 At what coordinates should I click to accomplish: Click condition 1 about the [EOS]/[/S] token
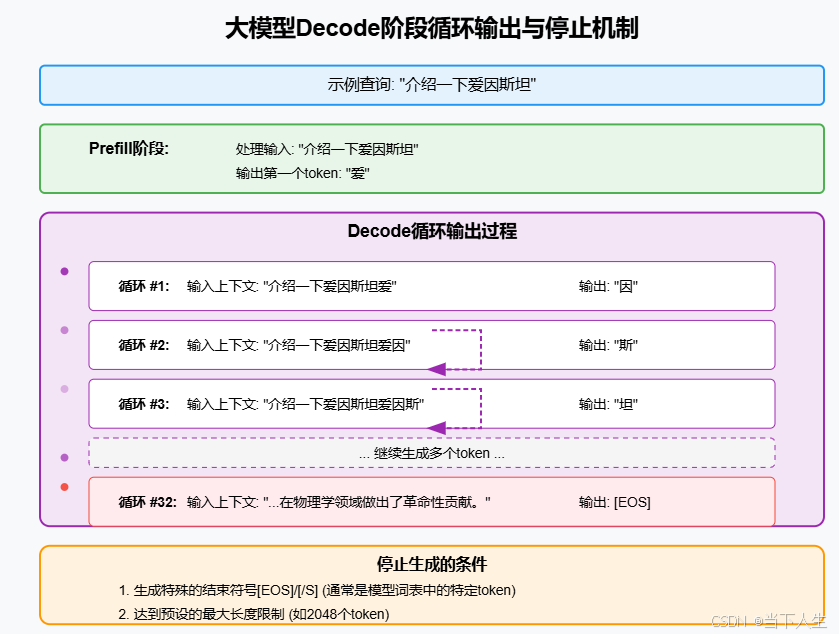(317, 590)
